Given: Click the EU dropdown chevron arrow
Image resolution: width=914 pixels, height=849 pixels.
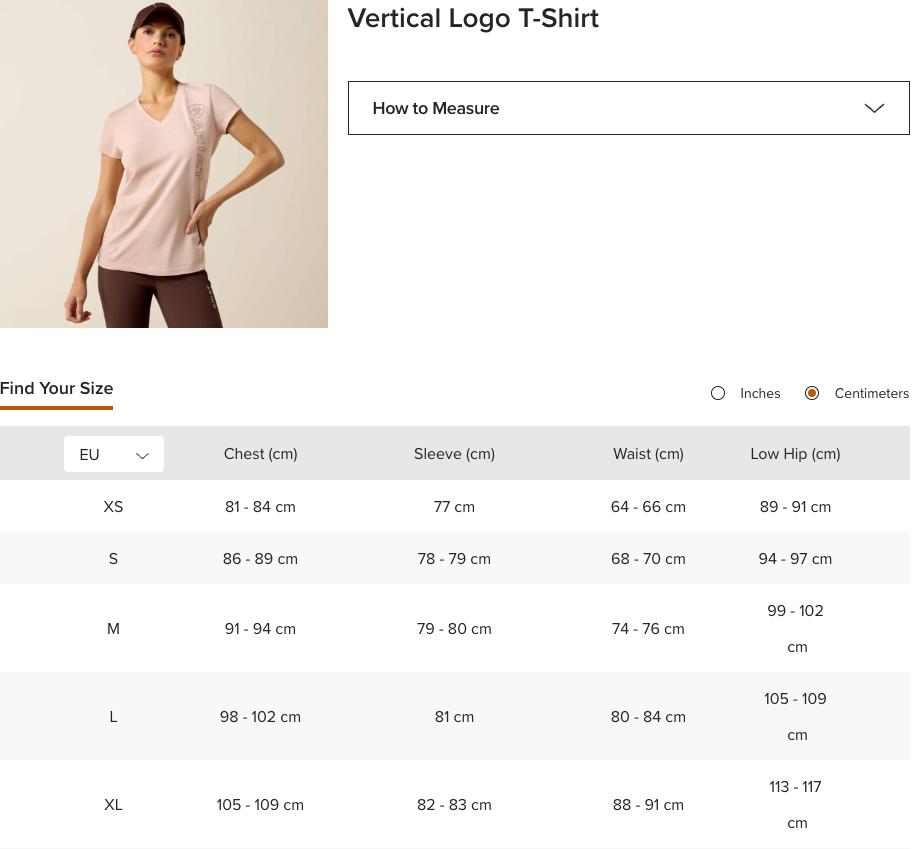Looking at the screenshot, I should click(142, 455).
